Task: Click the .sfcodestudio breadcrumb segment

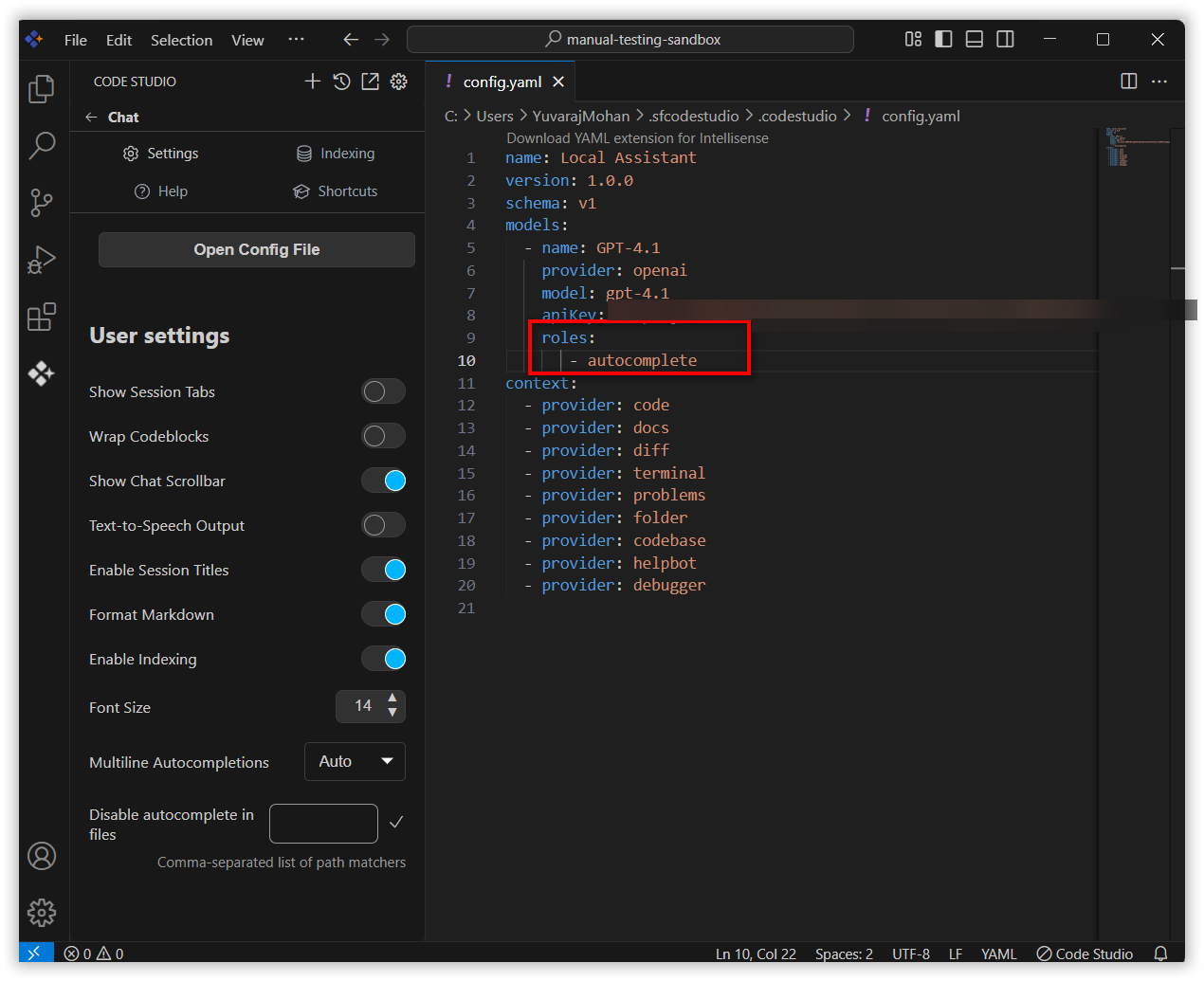Action: [x=693, y=116]
